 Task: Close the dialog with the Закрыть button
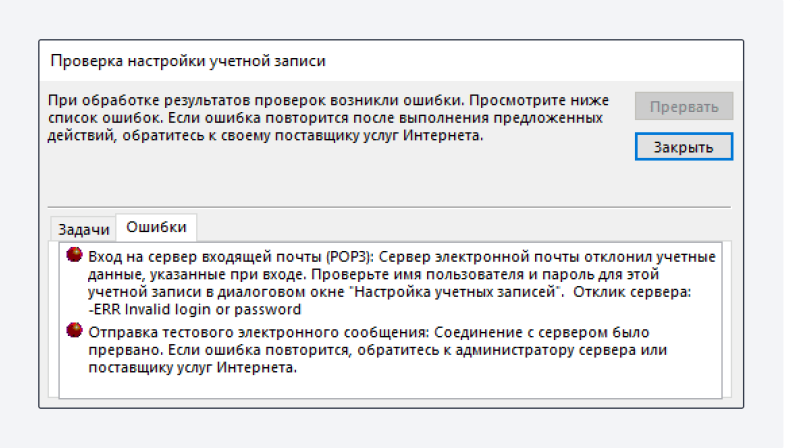[x=684, y=147]
